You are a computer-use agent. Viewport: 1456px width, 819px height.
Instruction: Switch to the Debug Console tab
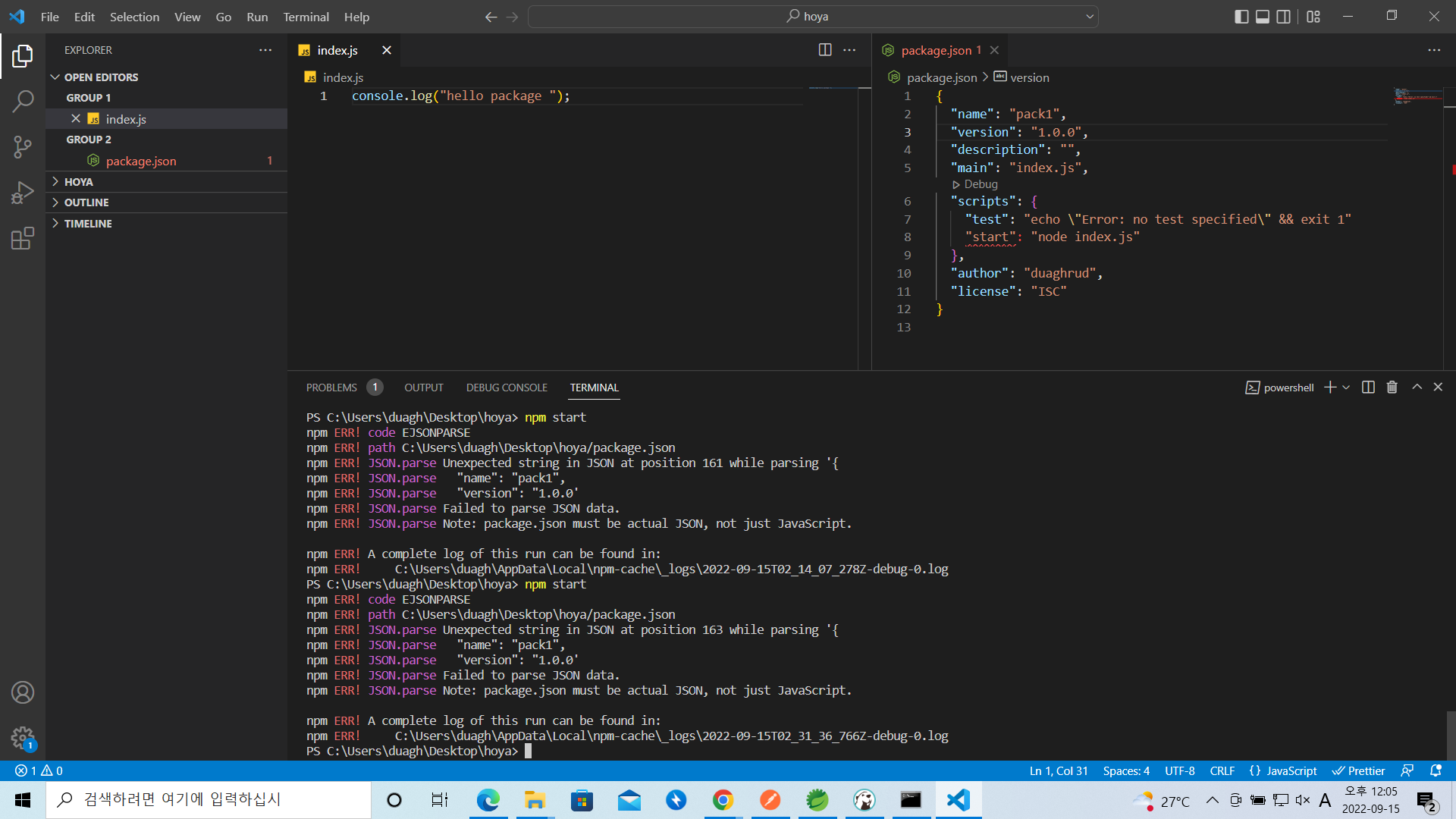[507, 388]
